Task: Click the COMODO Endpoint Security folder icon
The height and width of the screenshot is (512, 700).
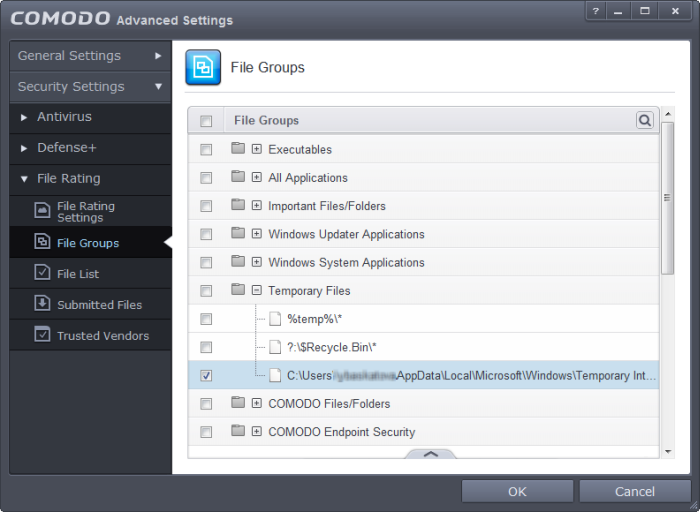Action: [238, 431]
